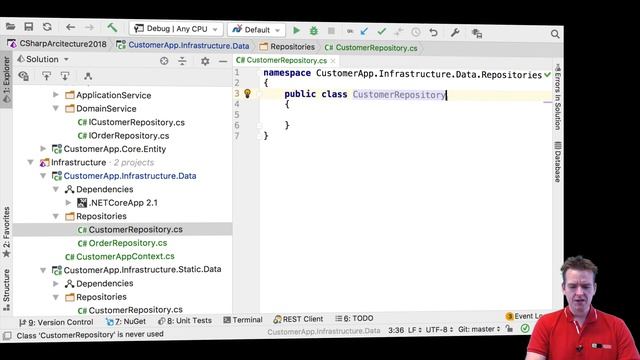Click the green inspection status circle

click(525, 329)
